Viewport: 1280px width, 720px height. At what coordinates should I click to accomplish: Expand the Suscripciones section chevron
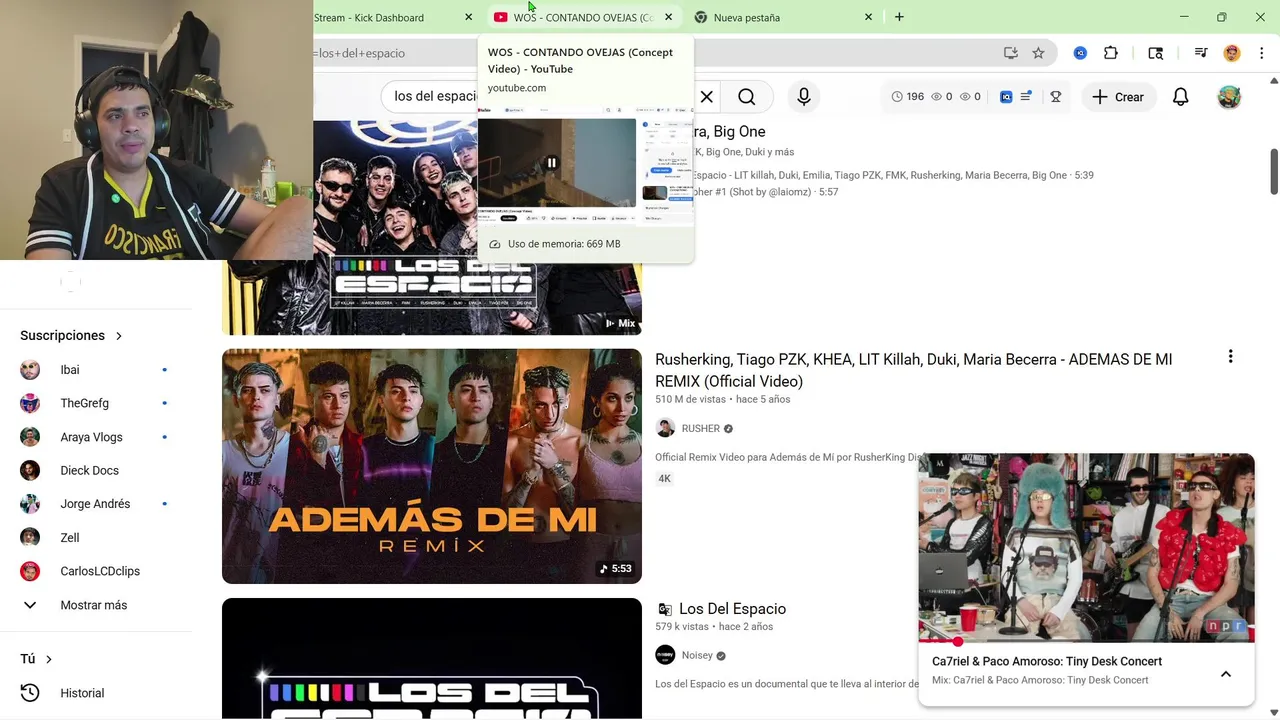point(119,336)
